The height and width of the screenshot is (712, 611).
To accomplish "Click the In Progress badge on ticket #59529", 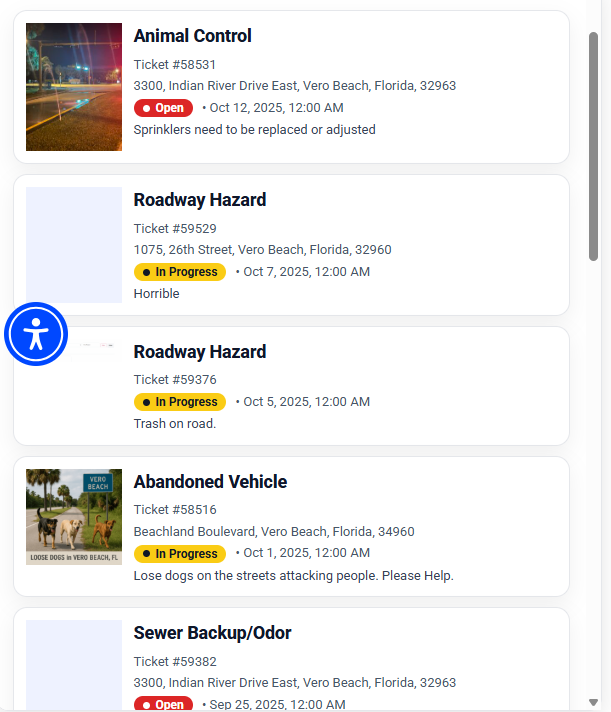I will coord(180,272).
